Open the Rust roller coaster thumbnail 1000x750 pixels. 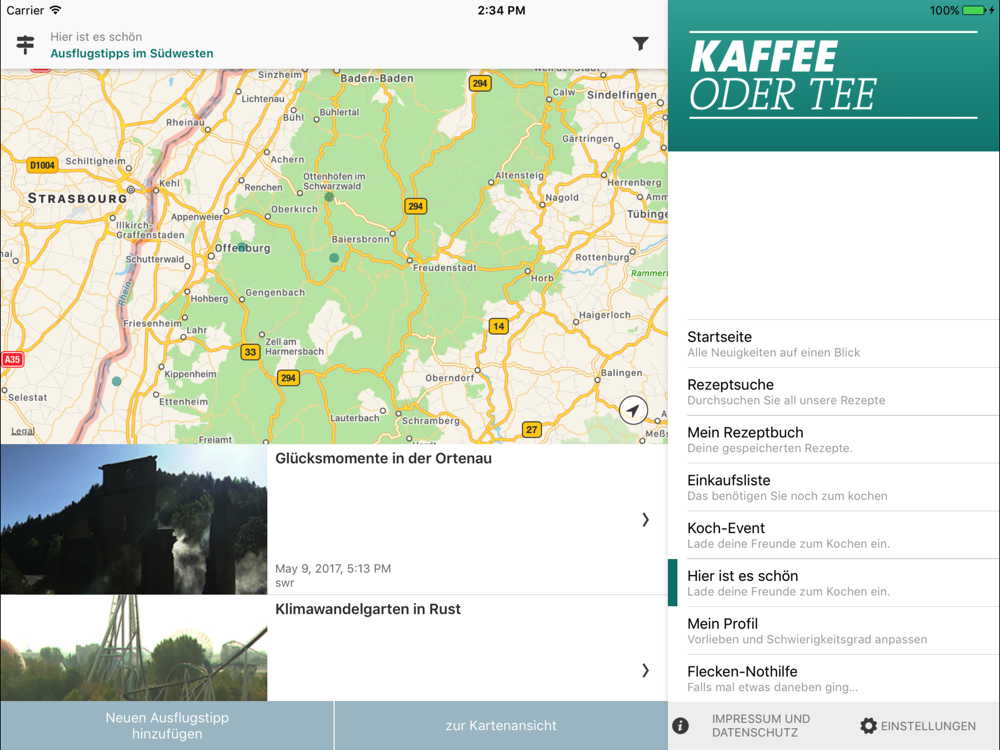pyautogui.click(x=134, y=648)
